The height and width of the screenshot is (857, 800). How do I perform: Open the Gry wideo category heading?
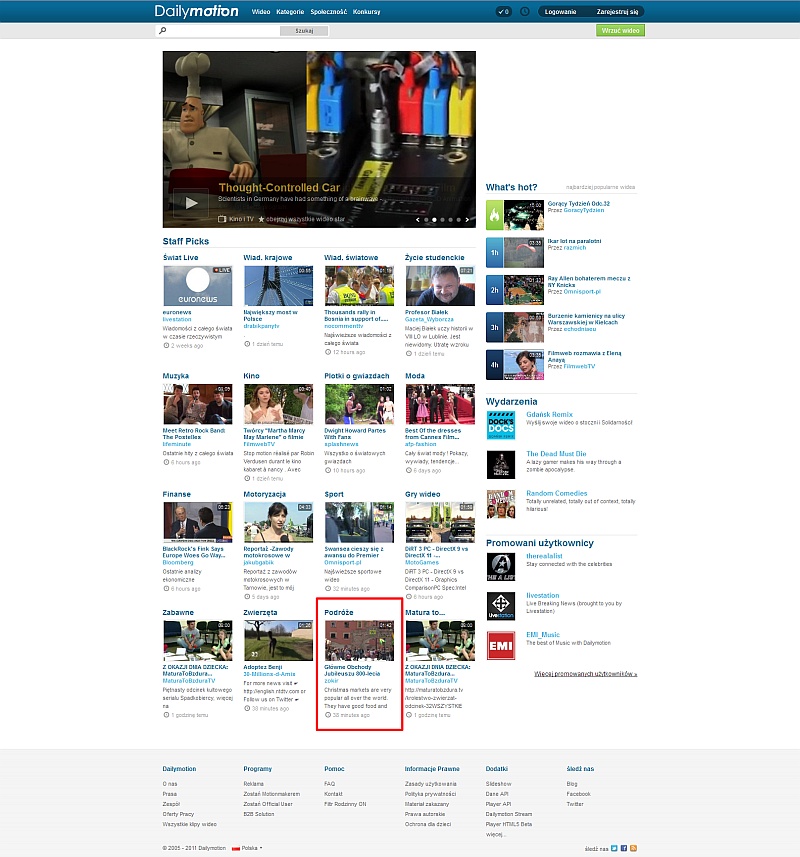tap(422, 494)
